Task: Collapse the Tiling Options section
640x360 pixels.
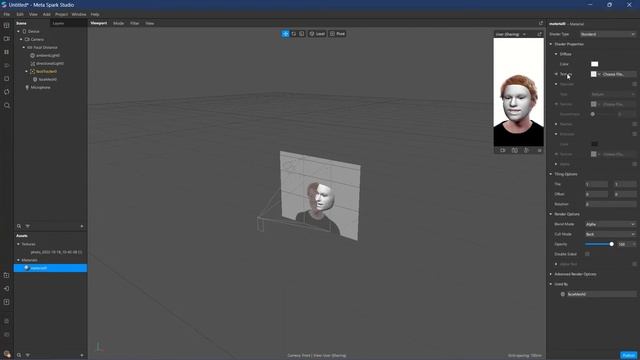Action: [551, 174]
